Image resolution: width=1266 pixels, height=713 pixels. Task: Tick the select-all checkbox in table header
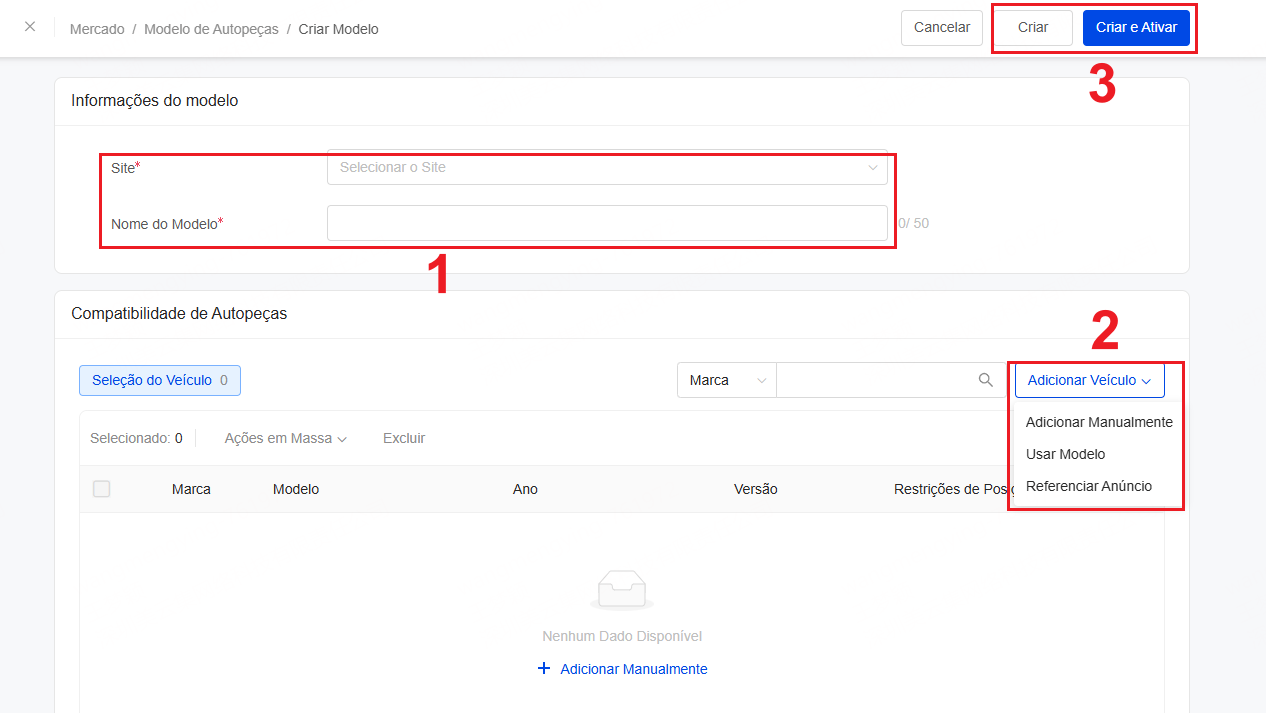(101, 489)
